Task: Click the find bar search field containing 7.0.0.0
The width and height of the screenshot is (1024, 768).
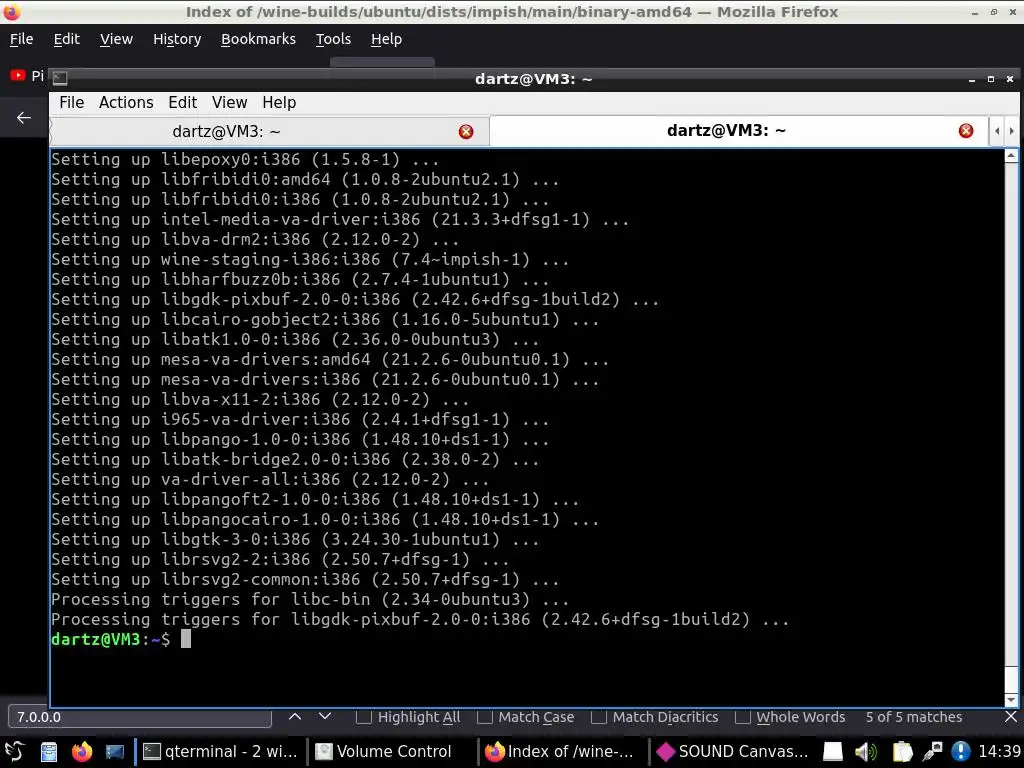Action: (x=140, y=717)
